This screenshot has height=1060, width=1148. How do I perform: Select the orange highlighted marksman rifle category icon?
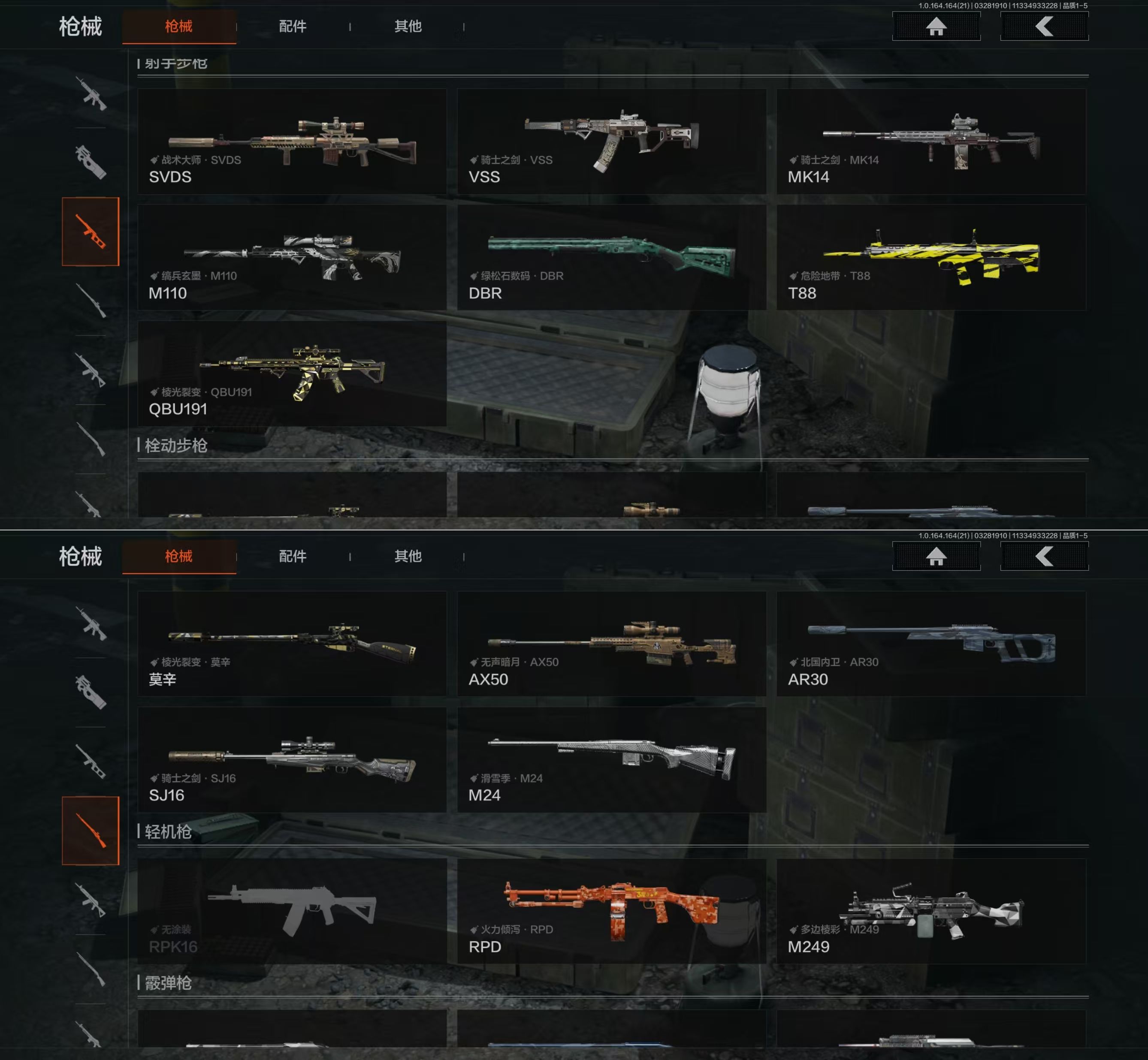click(x=91, y=231)
